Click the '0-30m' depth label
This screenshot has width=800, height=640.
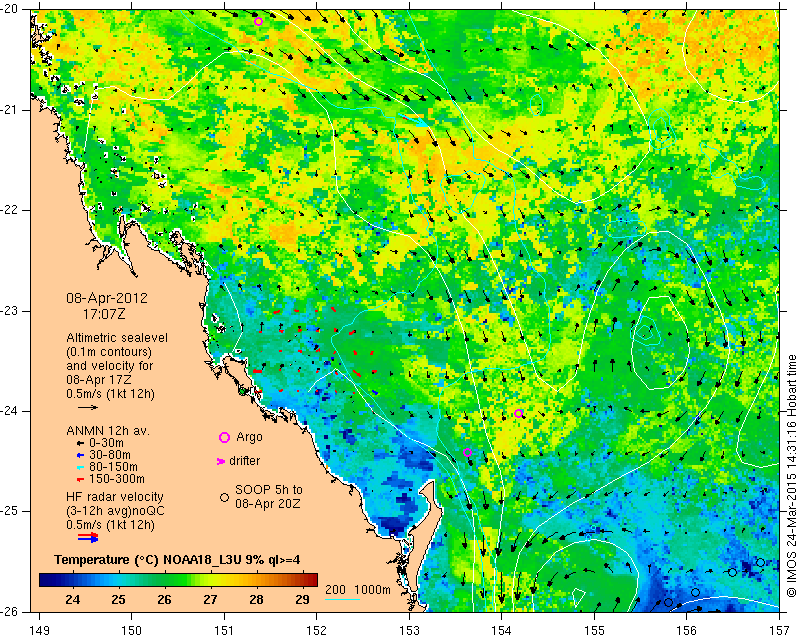[106, 443]
